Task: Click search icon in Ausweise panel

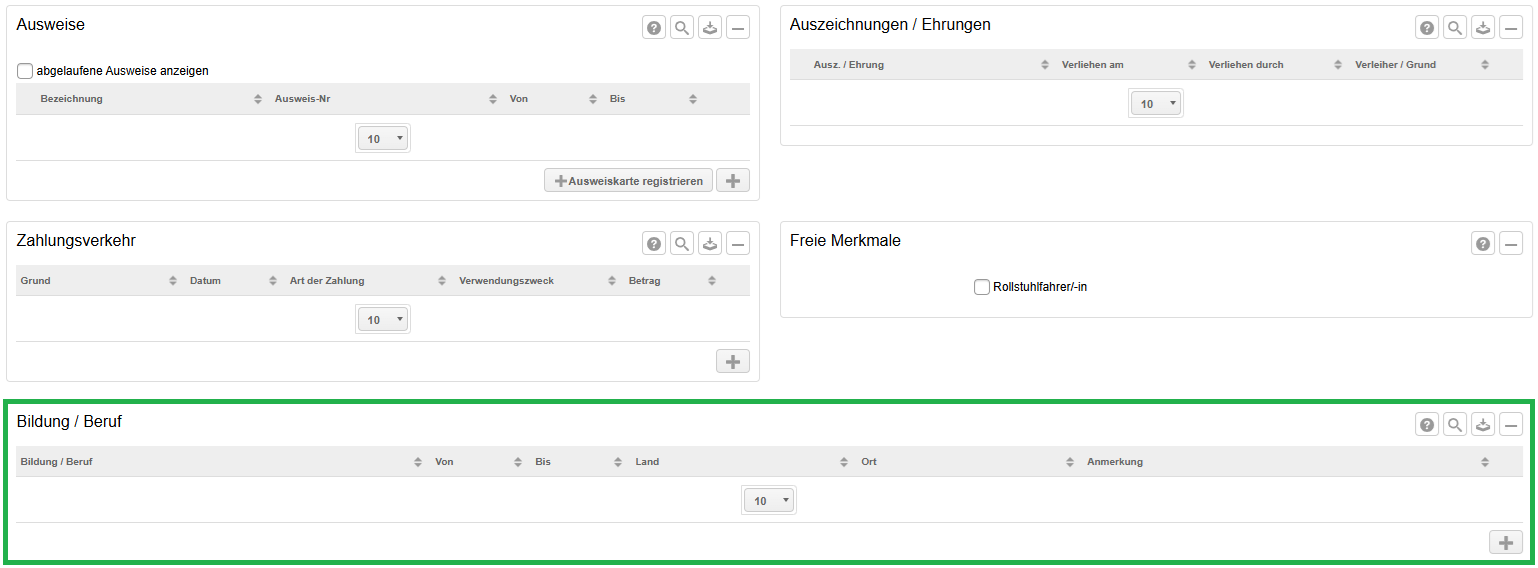Action: 682,28
